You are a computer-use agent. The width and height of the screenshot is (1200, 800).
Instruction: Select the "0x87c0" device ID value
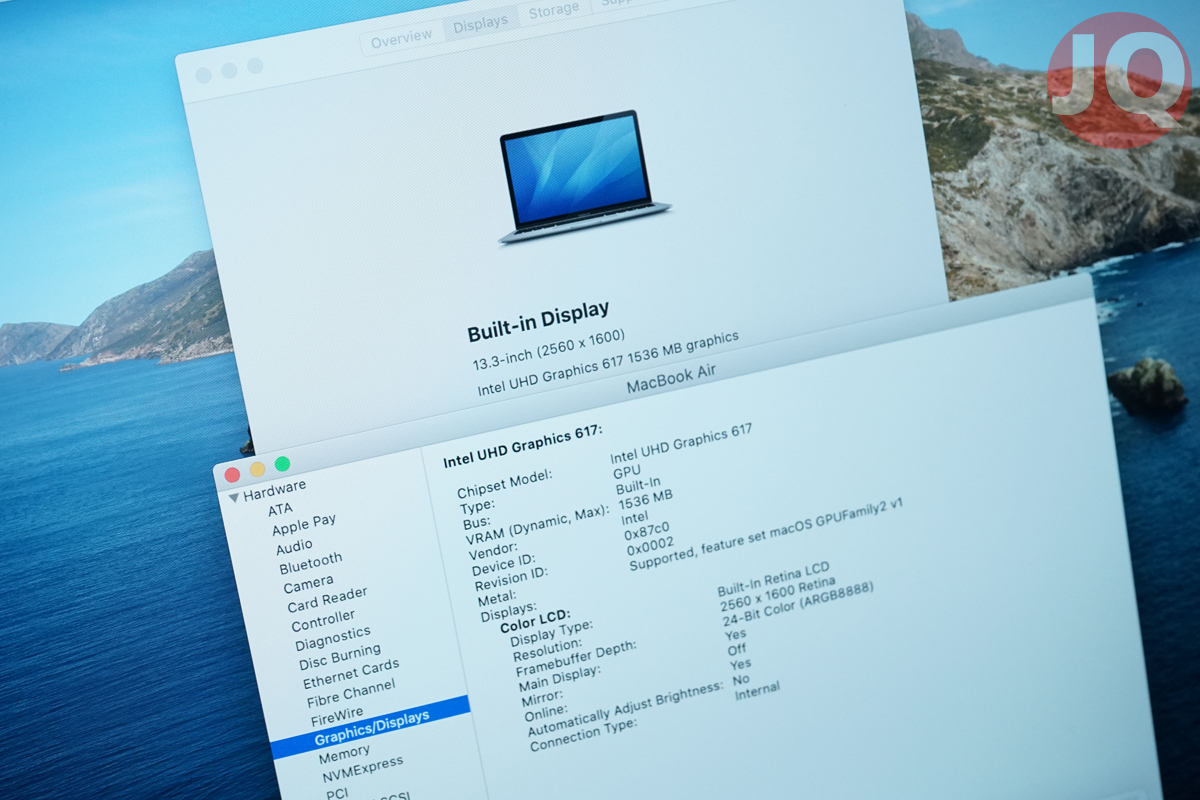click(x=647, y=532)
